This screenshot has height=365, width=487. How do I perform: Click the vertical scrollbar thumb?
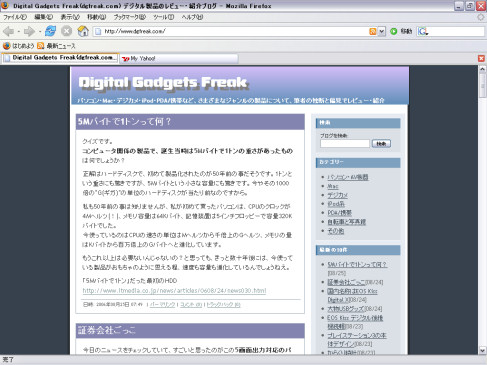[x=482, y=85]
